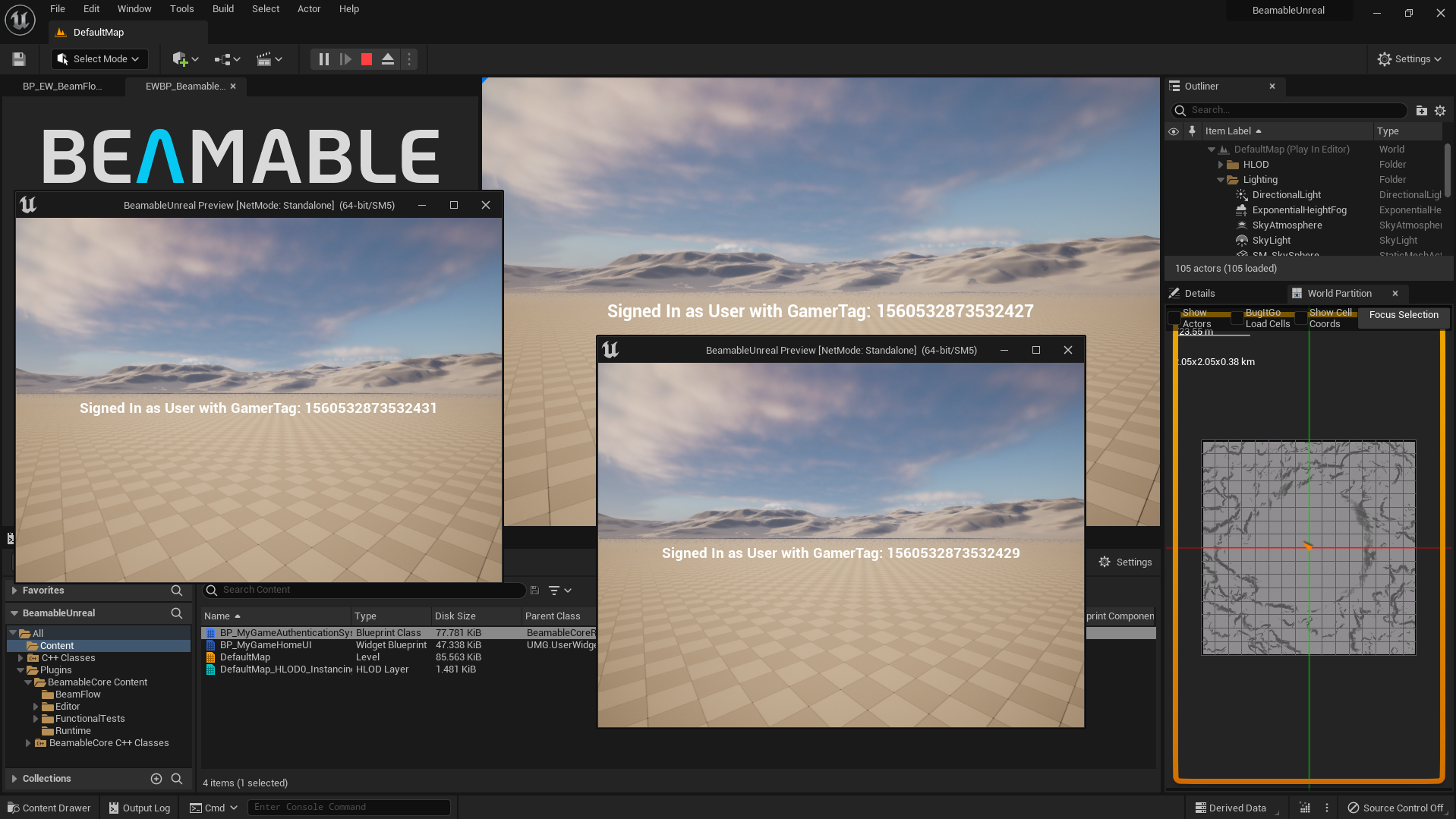Open the Output Log panel
This screenshot has width=1456, height=819.
click(139, 807)
